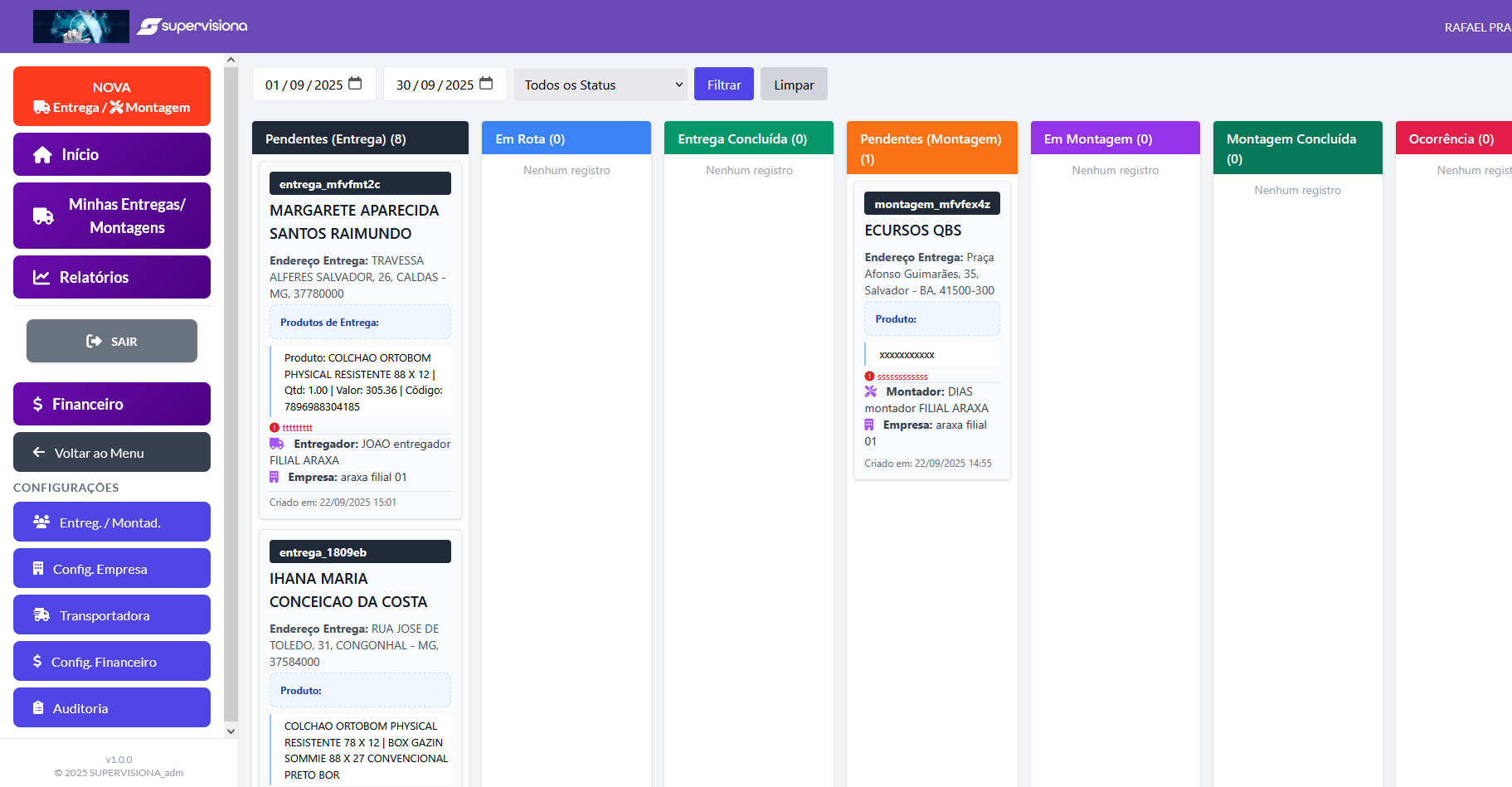Click the calendar icon on the end date field

485,83
